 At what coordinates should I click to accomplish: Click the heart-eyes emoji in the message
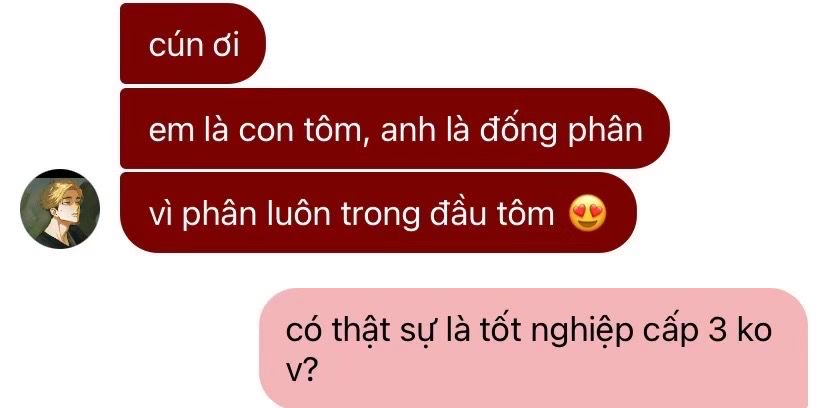(588, 214)
